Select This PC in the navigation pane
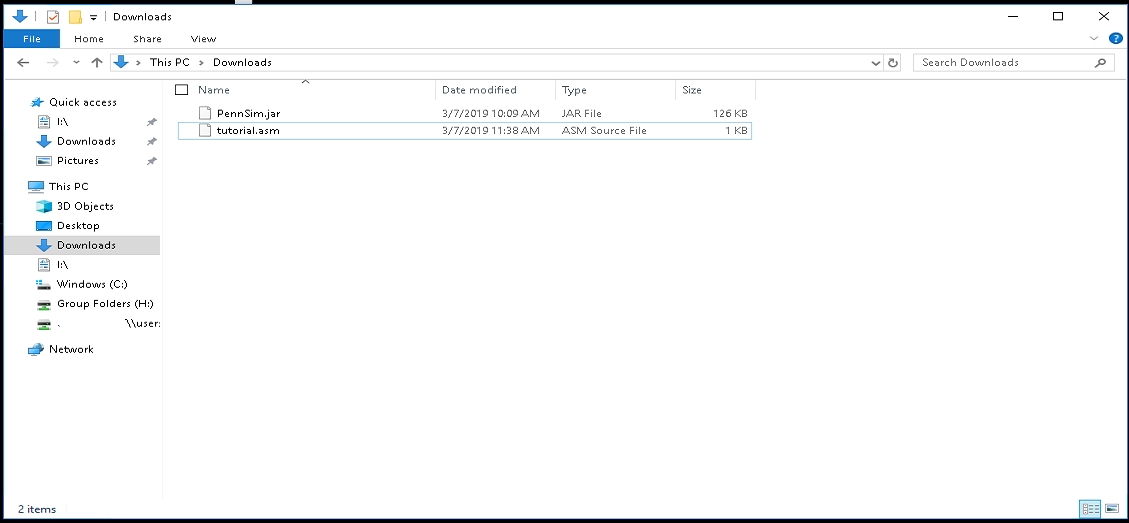1129x523 pixels. pyautogui.click(x=68, y=187)
